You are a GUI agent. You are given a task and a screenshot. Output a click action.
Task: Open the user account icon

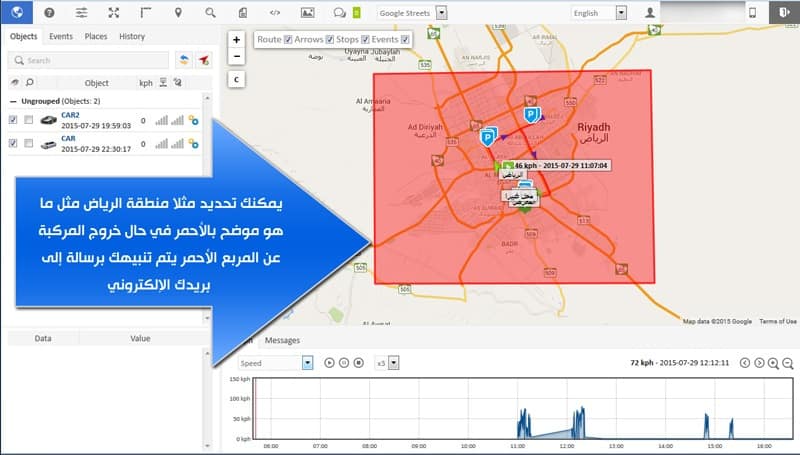click(x=650, y=13)
